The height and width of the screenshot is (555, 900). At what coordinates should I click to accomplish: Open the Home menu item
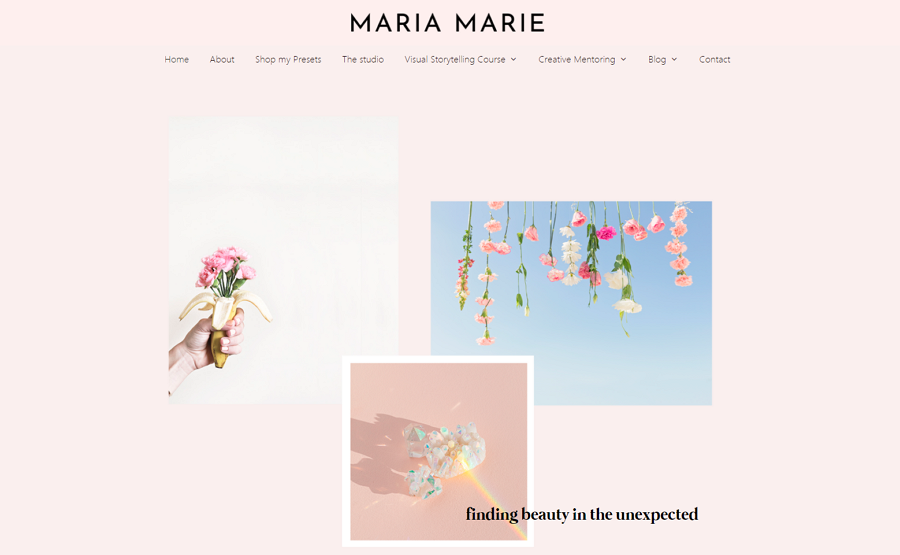click(176, 59)
